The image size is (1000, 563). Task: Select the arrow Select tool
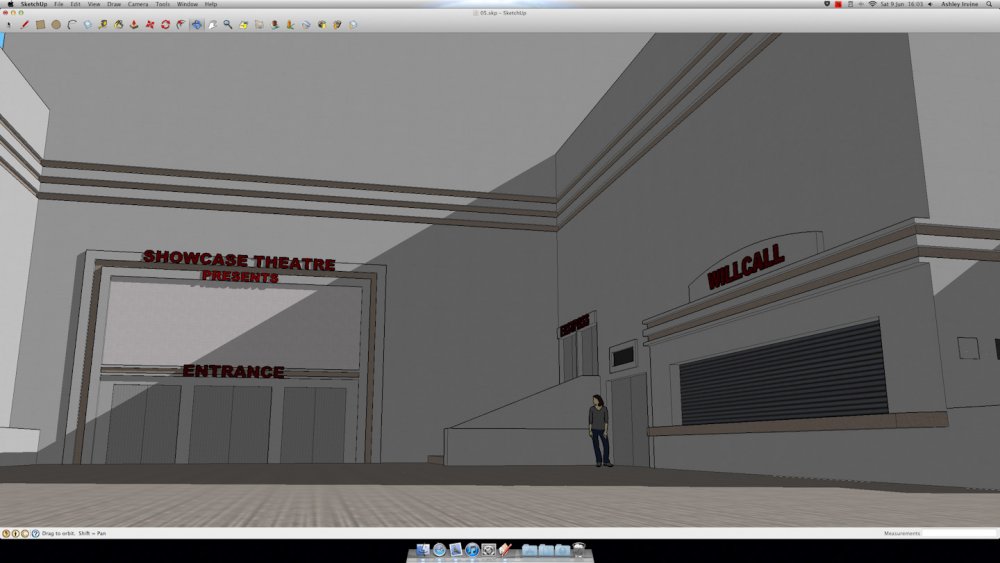tap(9, 24)
